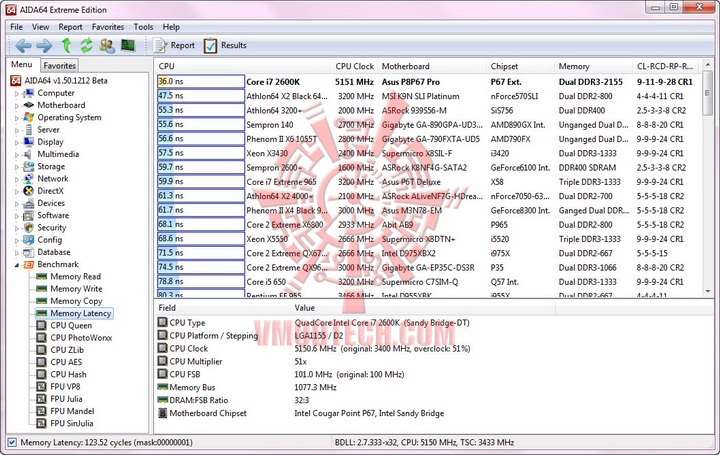The height and width of the screenshot is (455, 720).
Task: Sort by the CPU Clock column header
Action: tap(354, 66)
